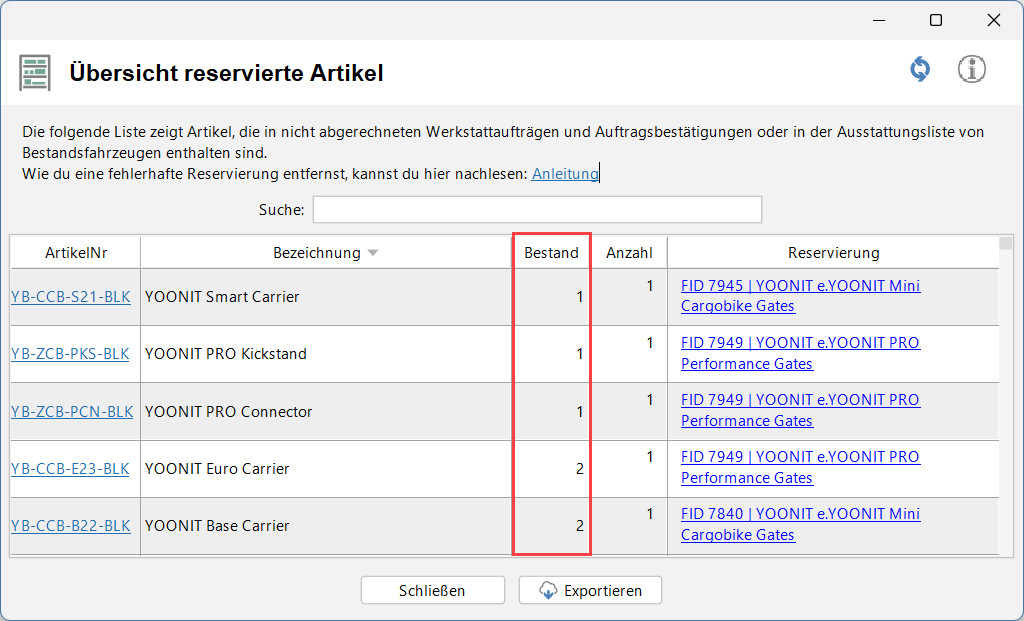The image size is (1024, 621).
Task: Open article link YB-ZCB-PCN-BLK
Action: pyautogui.click(x=72, y=411)
